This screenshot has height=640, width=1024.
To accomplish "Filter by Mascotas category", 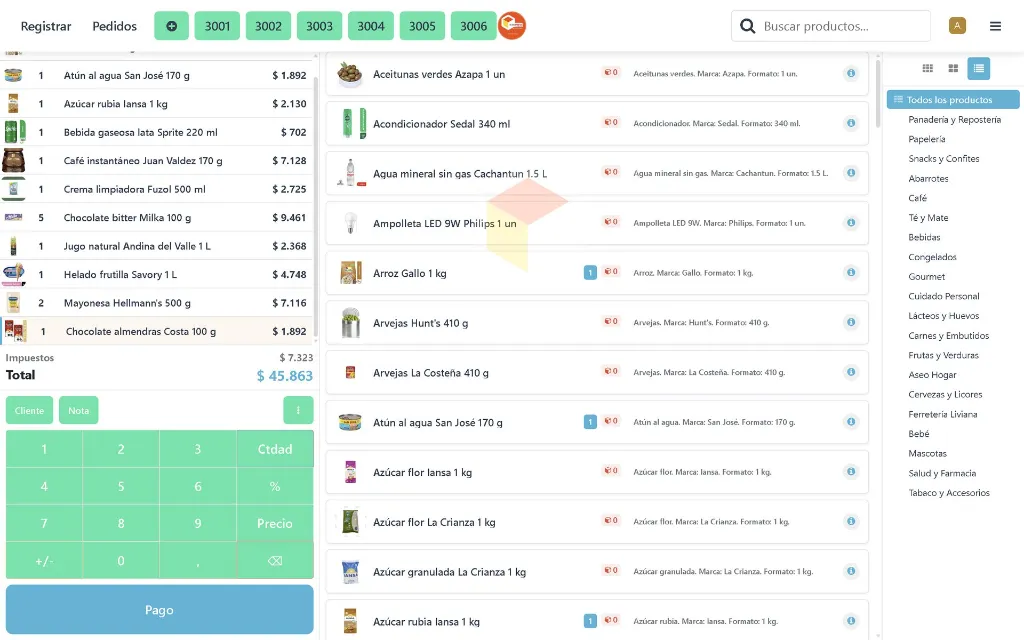I will pos(927,453).
